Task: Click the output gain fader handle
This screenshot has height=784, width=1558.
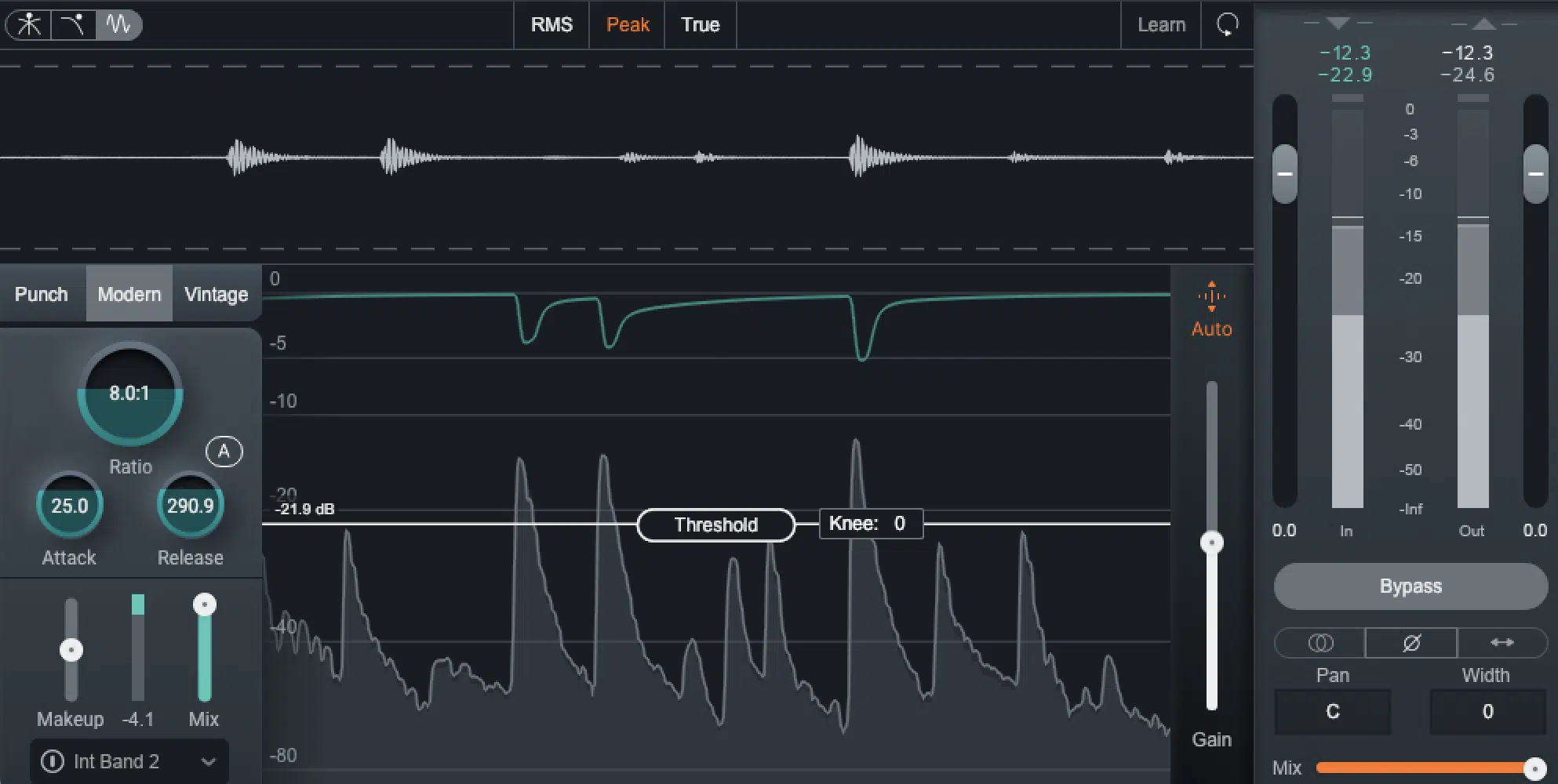Action: [1536, 173]
